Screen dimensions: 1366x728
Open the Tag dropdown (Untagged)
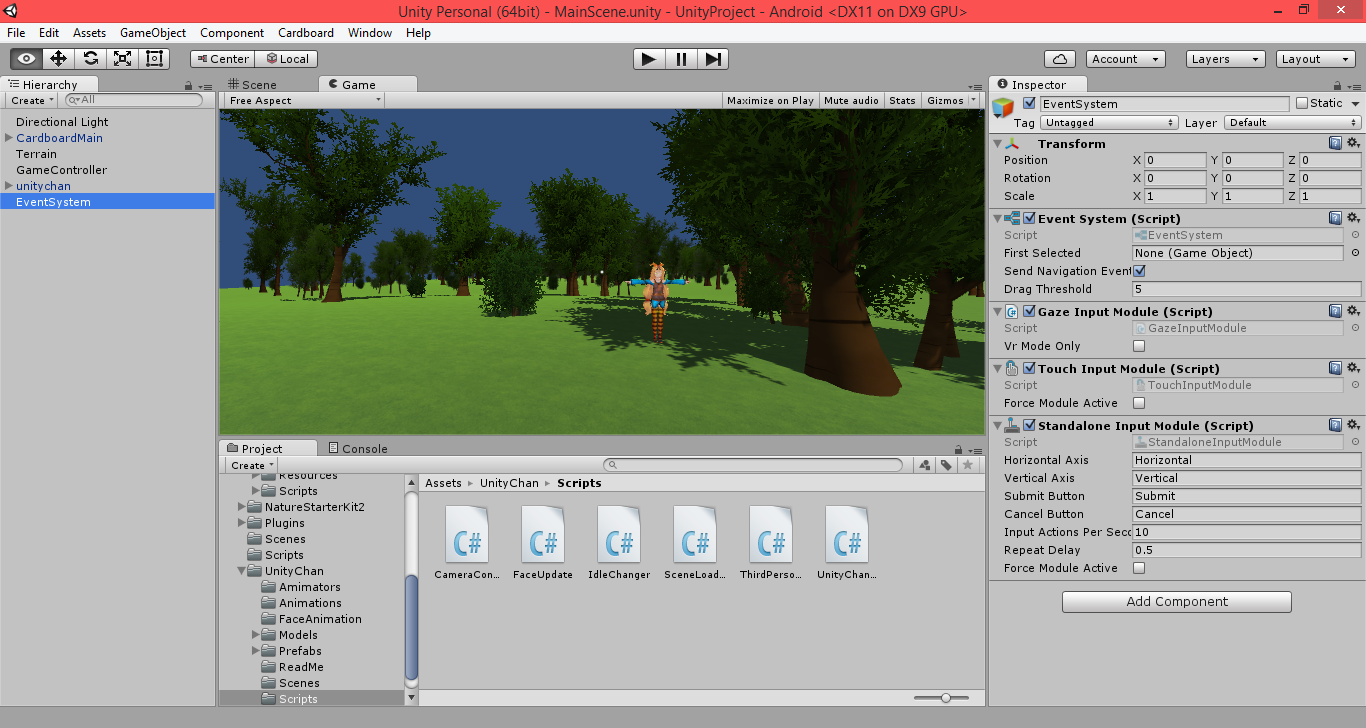1109,123
